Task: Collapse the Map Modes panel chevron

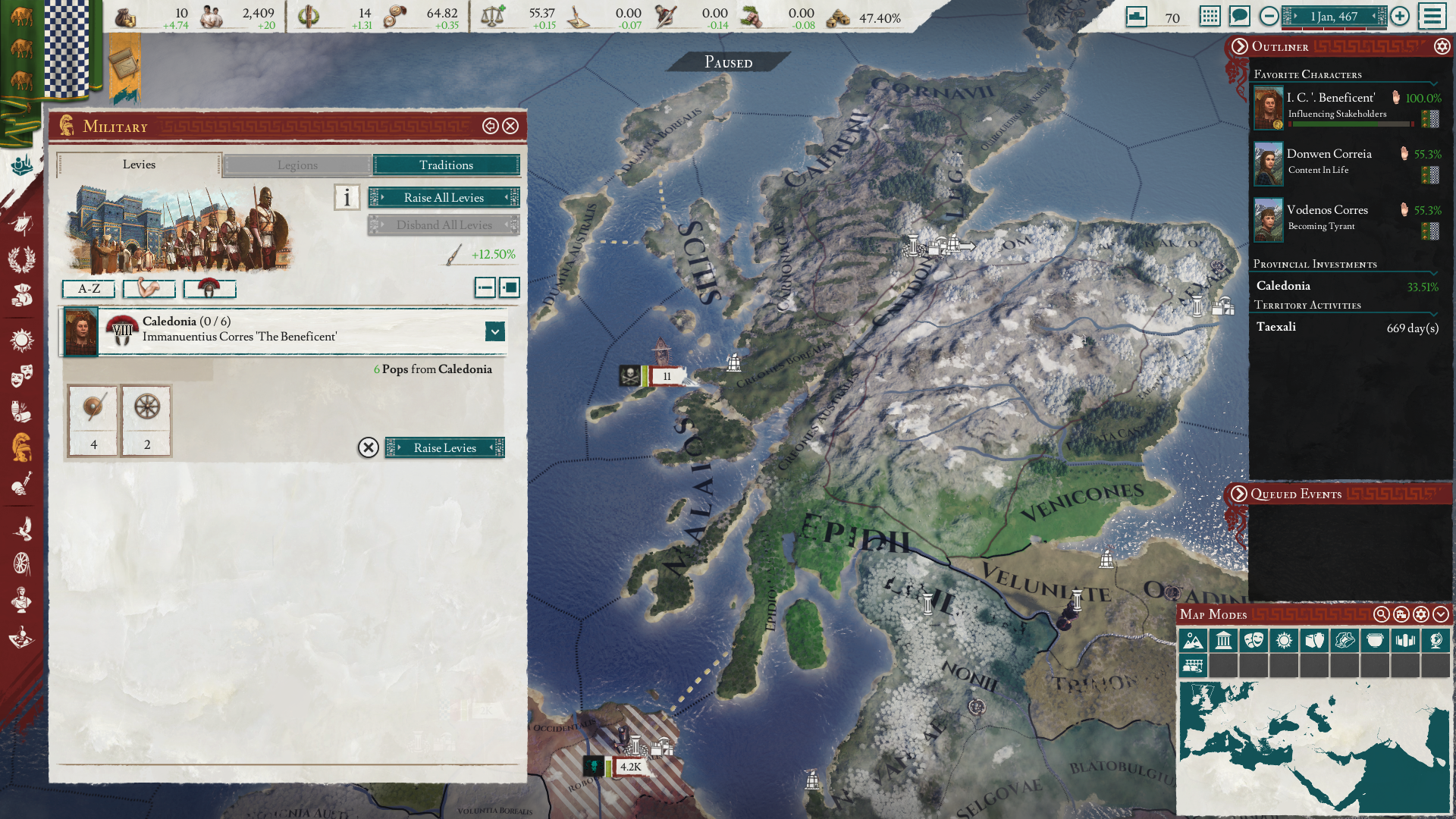Action: [1441, 614]
